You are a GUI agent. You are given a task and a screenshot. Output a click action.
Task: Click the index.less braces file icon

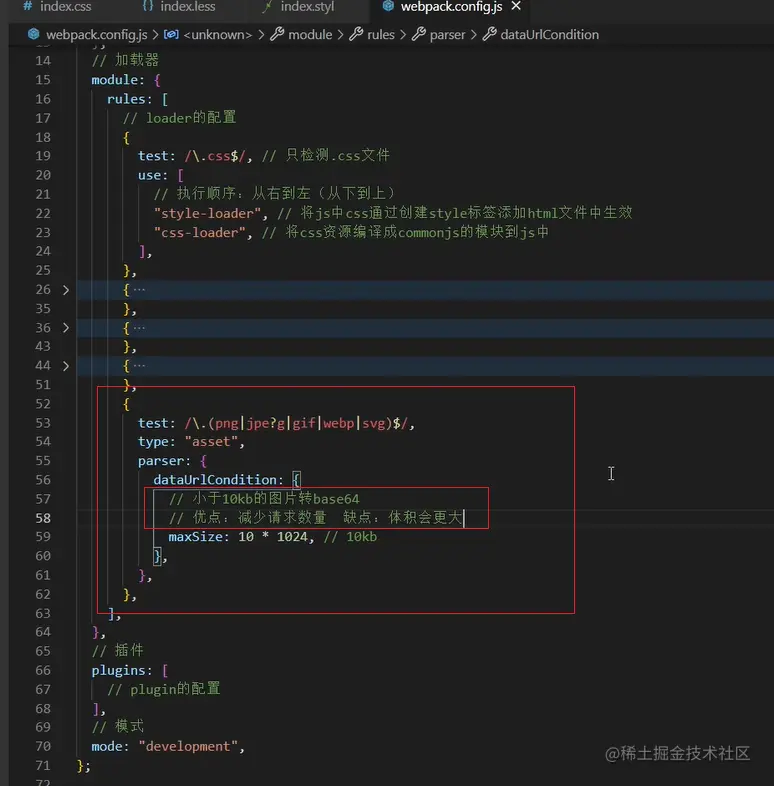click(x=148, y=7)
